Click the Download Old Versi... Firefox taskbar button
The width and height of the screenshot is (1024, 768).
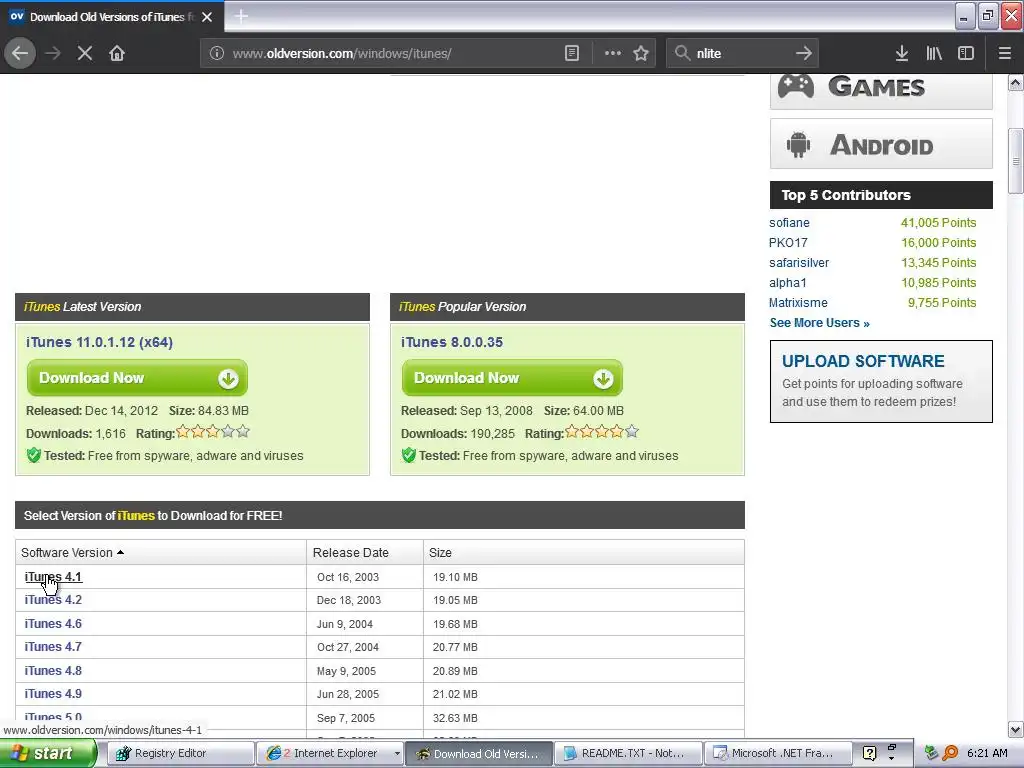(x=479, y=754)
